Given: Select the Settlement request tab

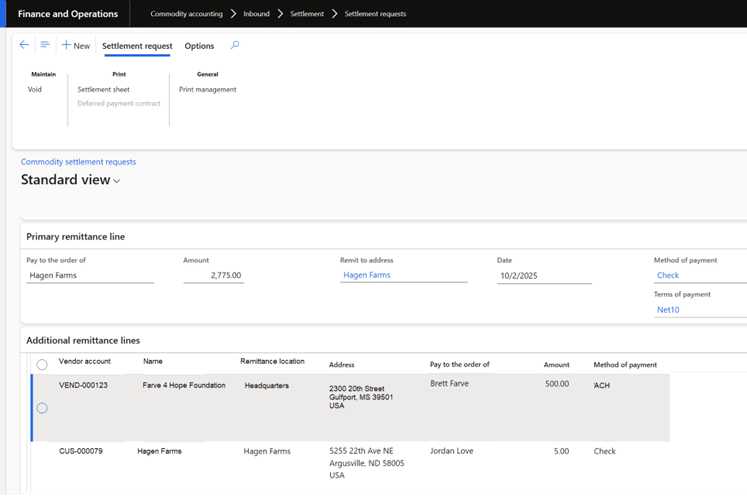Looking at the screenshot, I should pos(137,46).
